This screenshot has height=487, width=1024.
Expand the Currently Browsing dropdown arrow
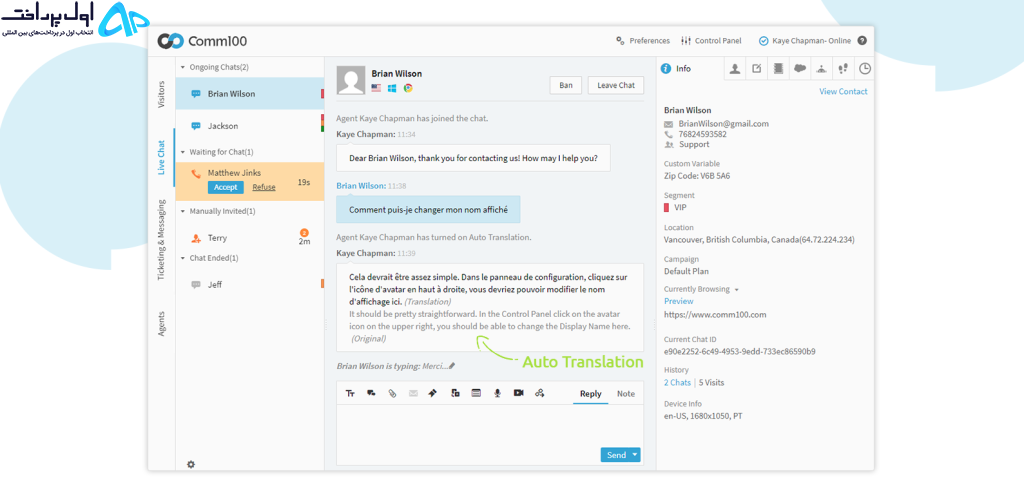click(x=737, y=289)
